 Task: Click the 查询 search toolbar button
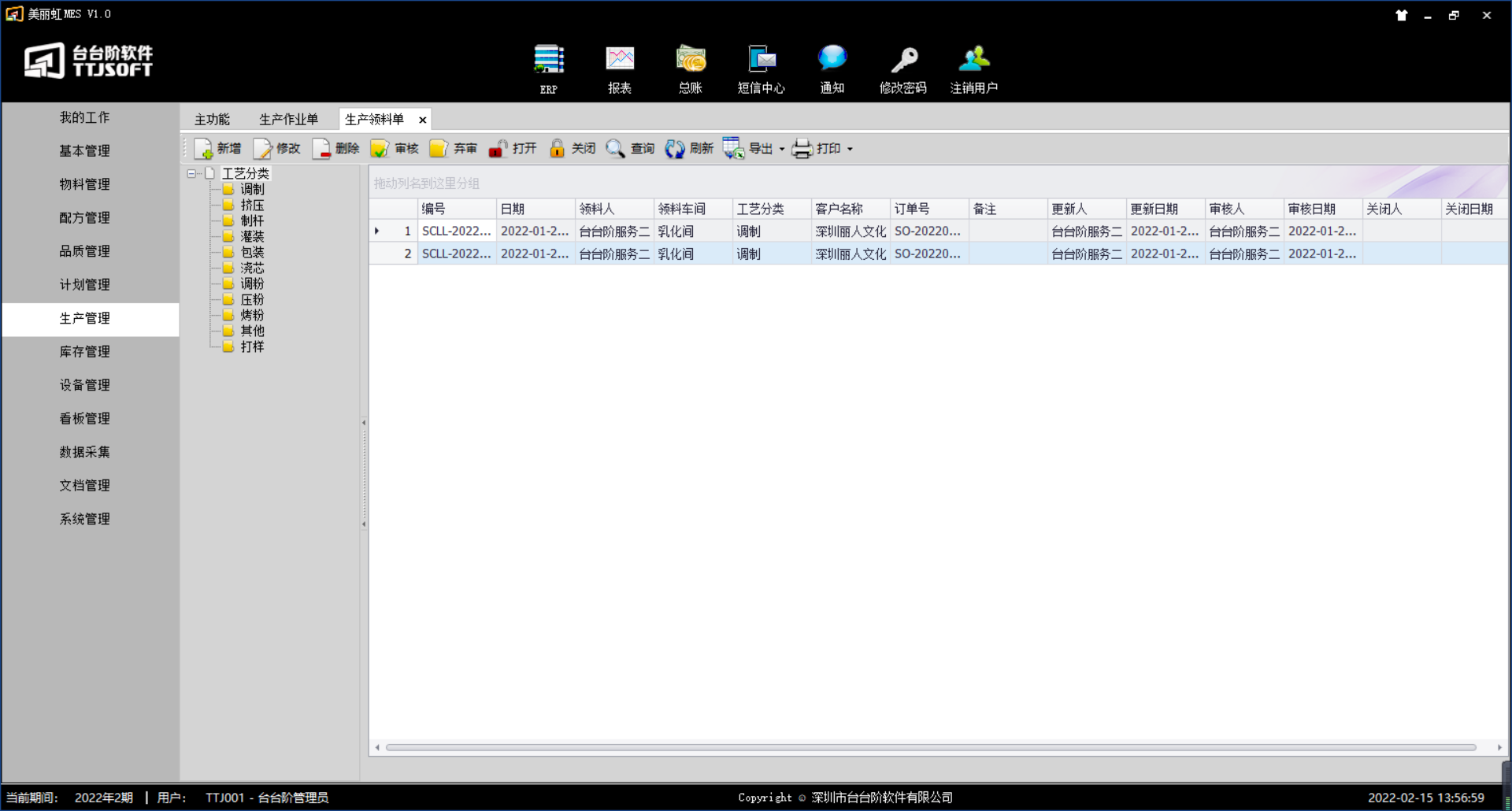point(631,149)
